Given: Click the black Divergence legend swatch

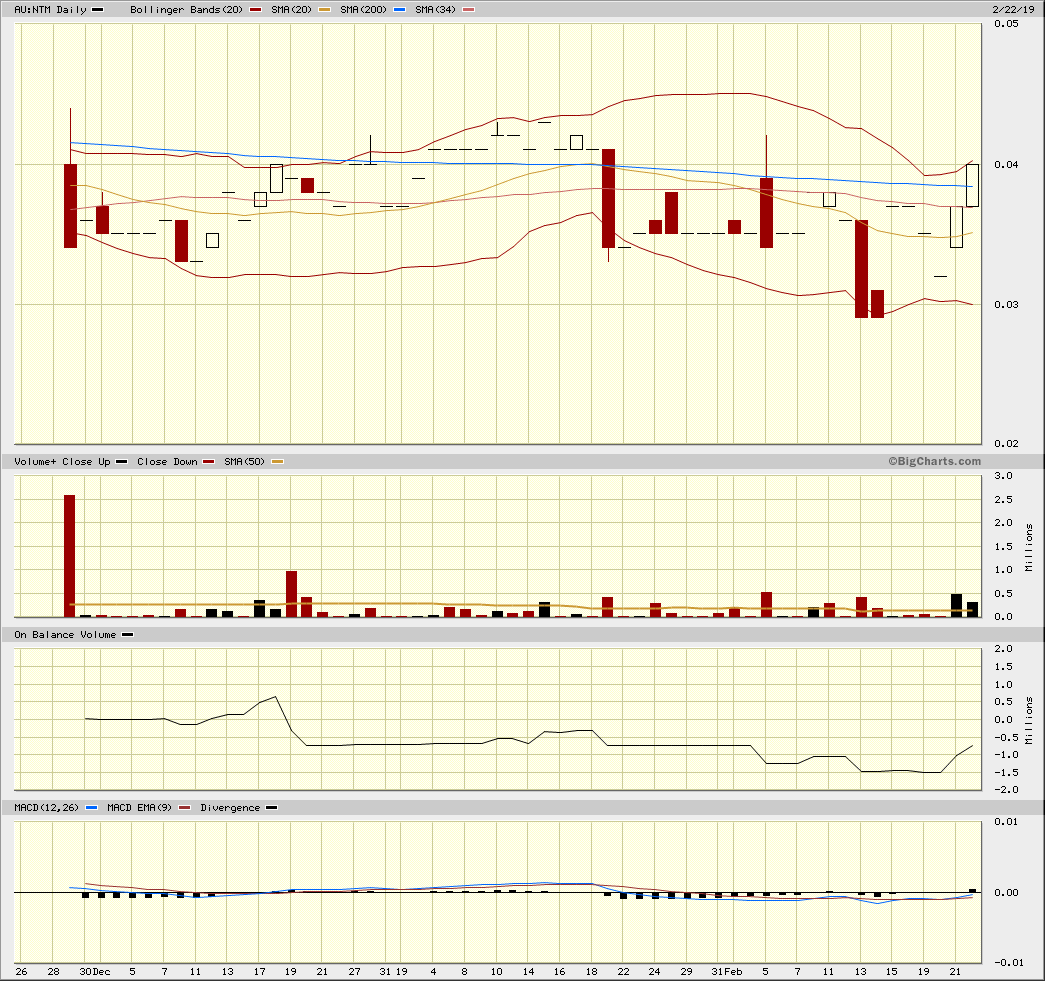Looking at the screenshot, I should 271,807.
